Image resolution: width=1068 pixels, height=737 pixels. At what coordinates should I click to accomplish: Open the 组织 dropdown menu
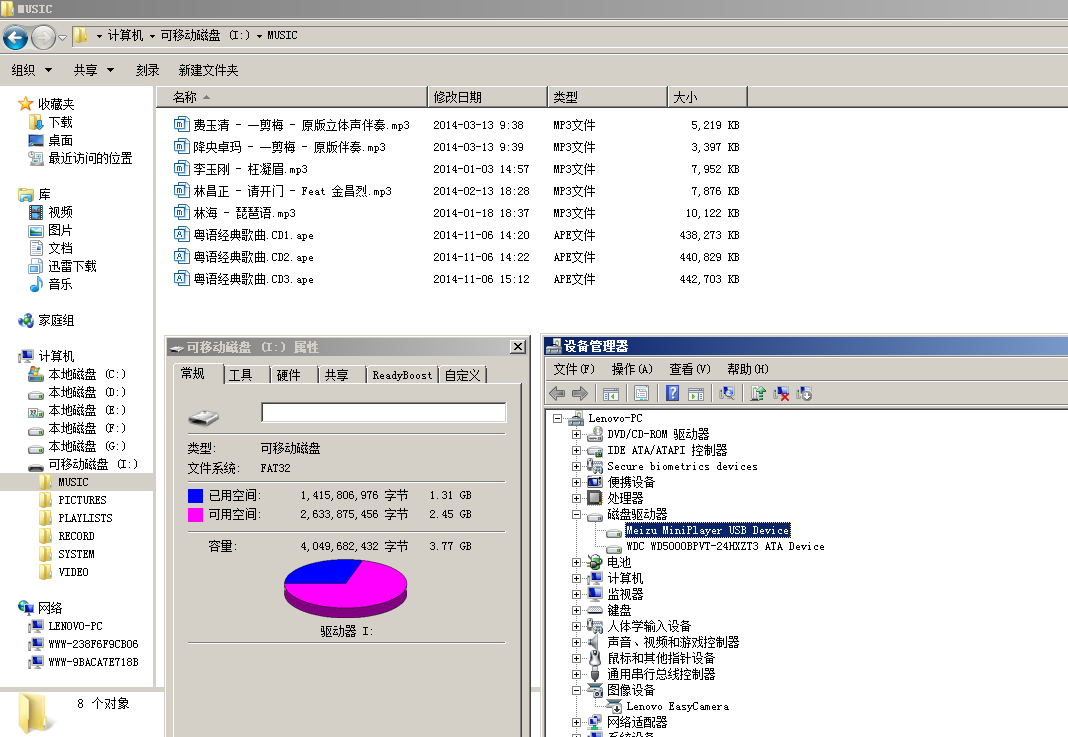[31, 70]
